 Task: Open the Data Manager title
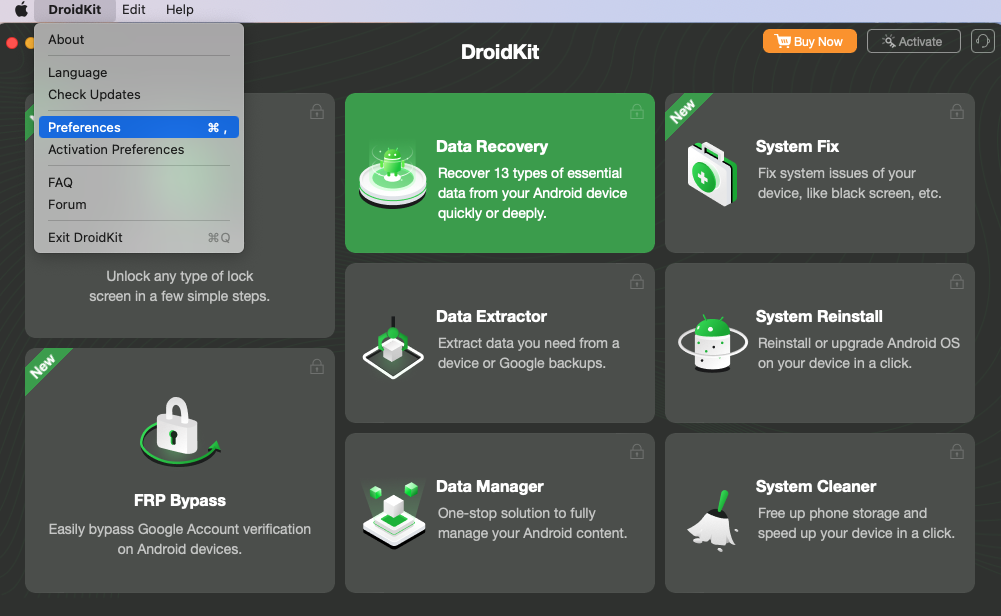(490, 486)
